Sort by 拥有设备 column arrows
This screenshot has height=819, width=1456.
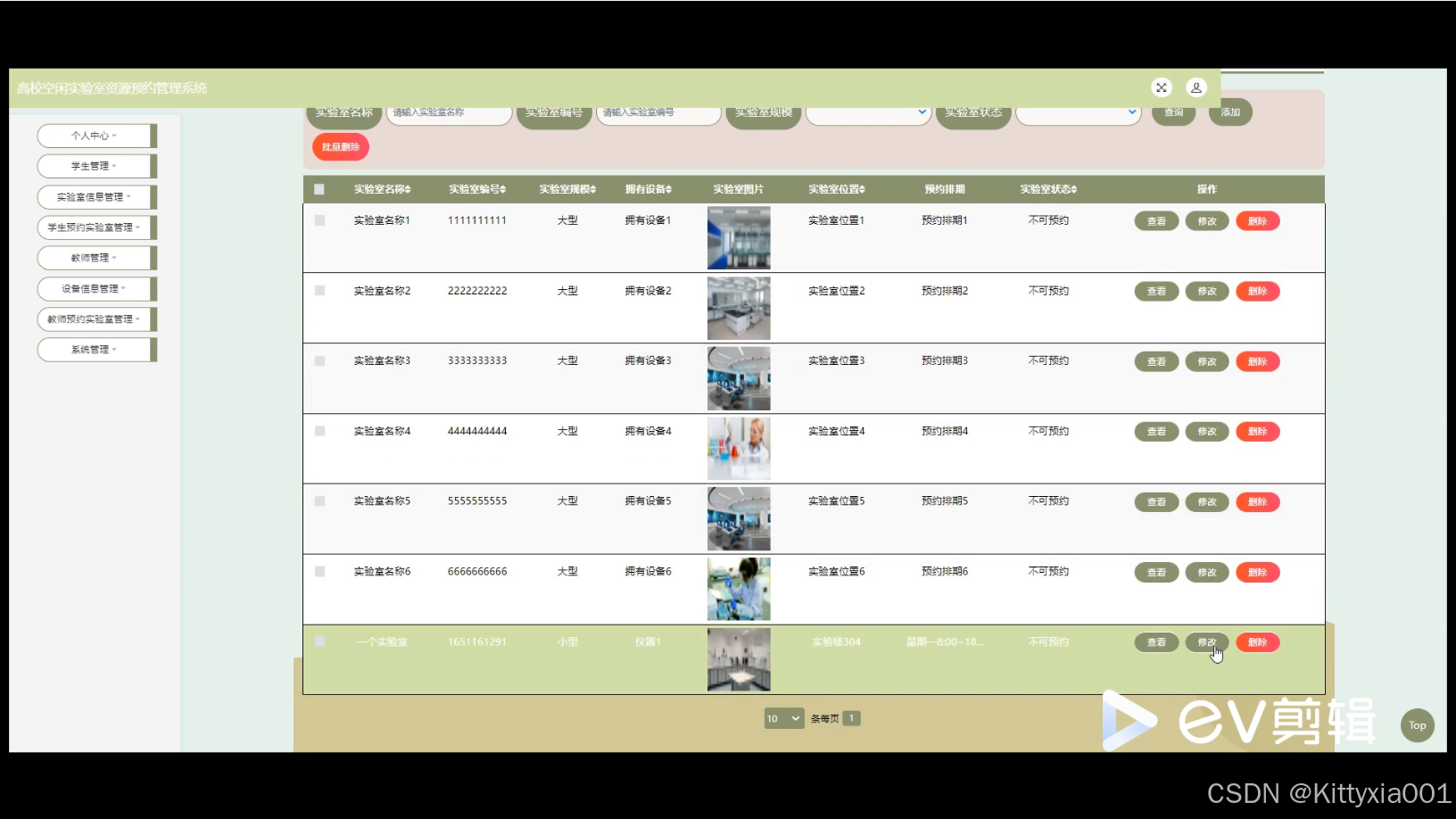click(669, 189)
